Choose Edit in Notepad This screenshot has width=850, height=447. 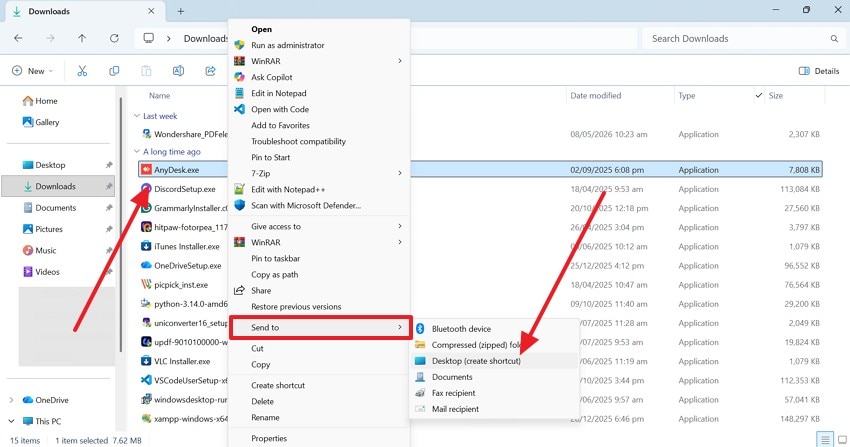(x=319, y=93)
